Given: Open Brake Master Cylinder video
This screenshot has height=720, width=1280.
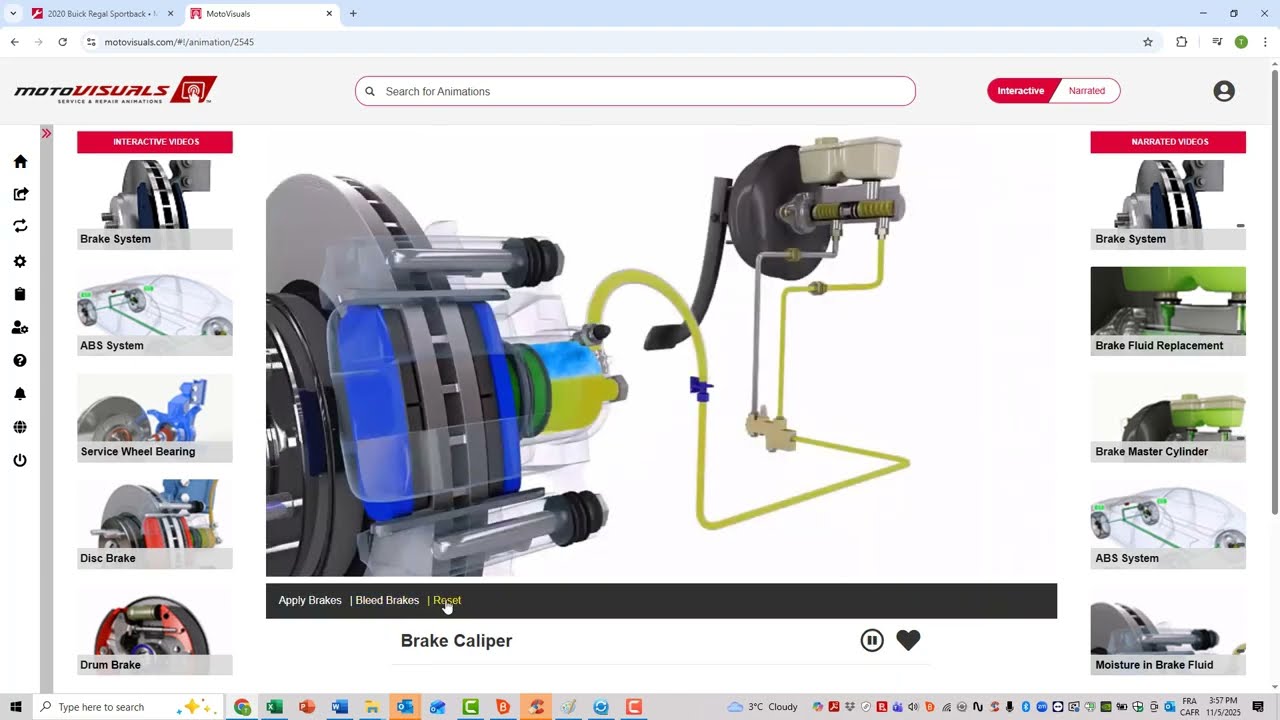Looking at the screenshot, I should pyautogui.click(x=1168, y=418).
